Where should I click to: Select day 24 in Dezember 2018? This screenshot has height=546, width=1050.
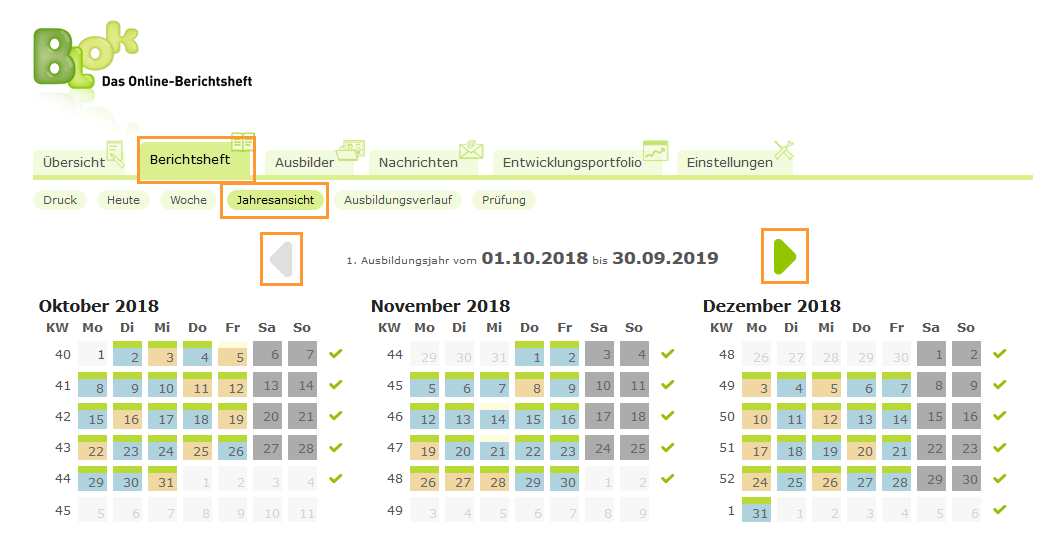757,479
